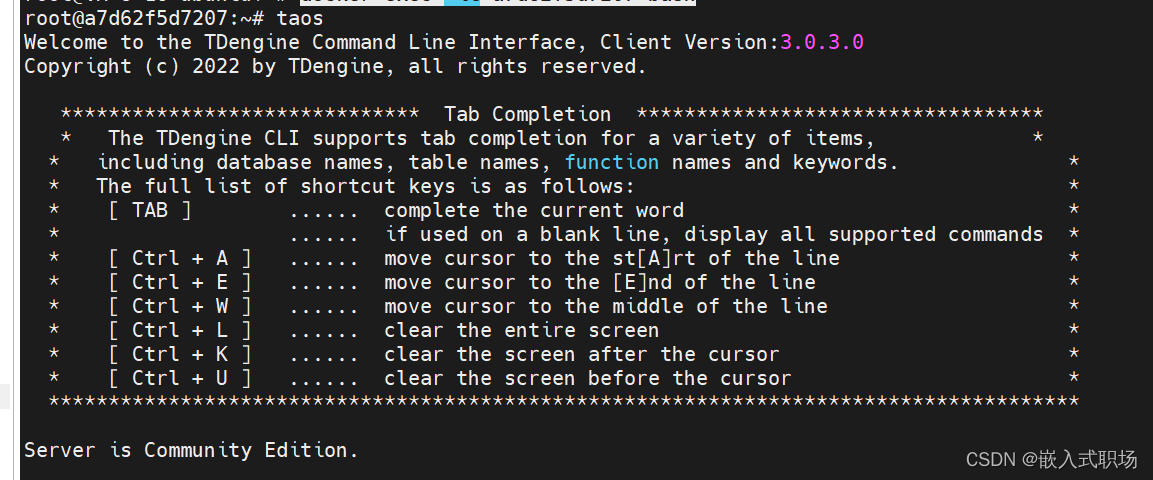This screenshot has width=1153, height=480.
Task: Click the "taos" command at the prompt
Action: (300, 18)
